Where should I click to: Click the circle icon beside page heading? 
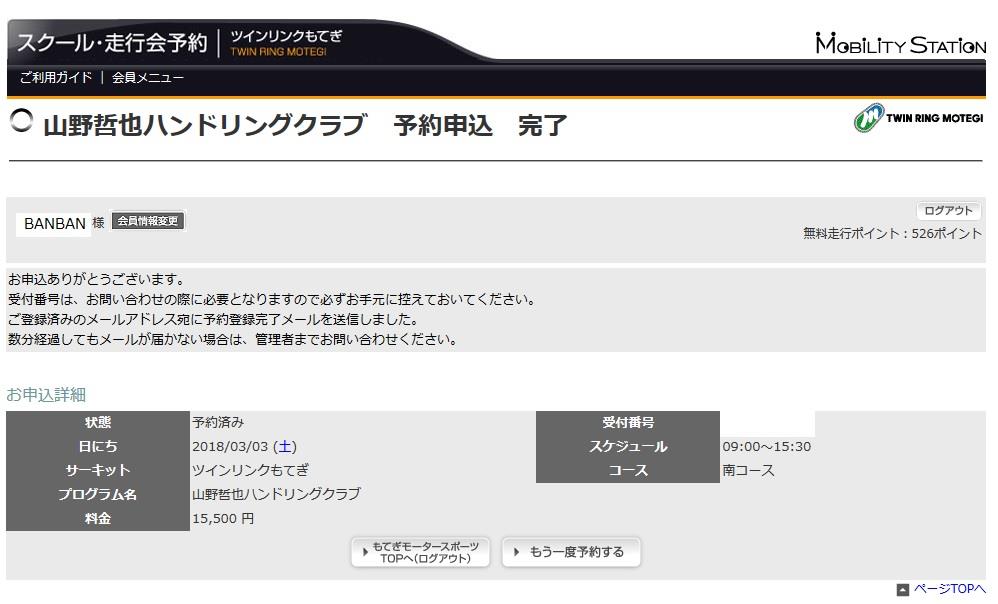[22, 120]
